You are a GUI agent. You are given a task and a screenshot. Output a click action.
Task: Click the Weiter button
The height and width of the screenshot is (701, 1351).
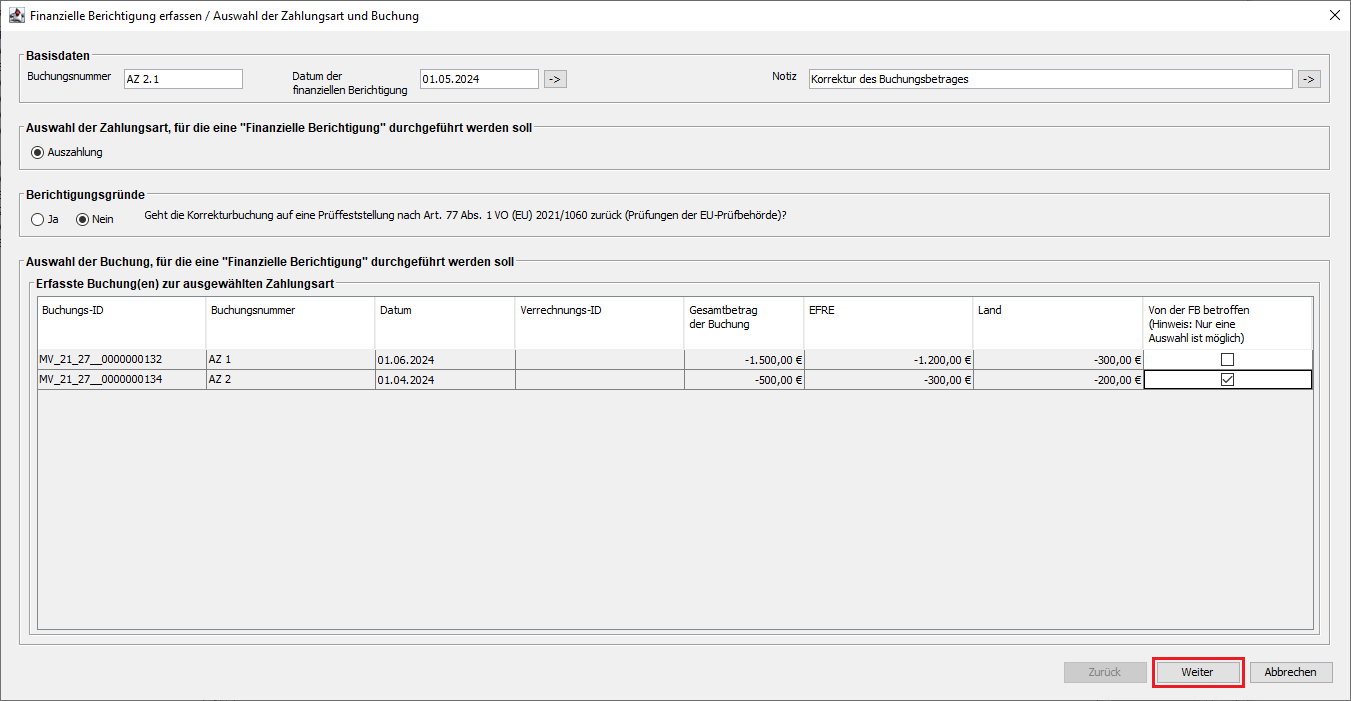coord(1197,672)
